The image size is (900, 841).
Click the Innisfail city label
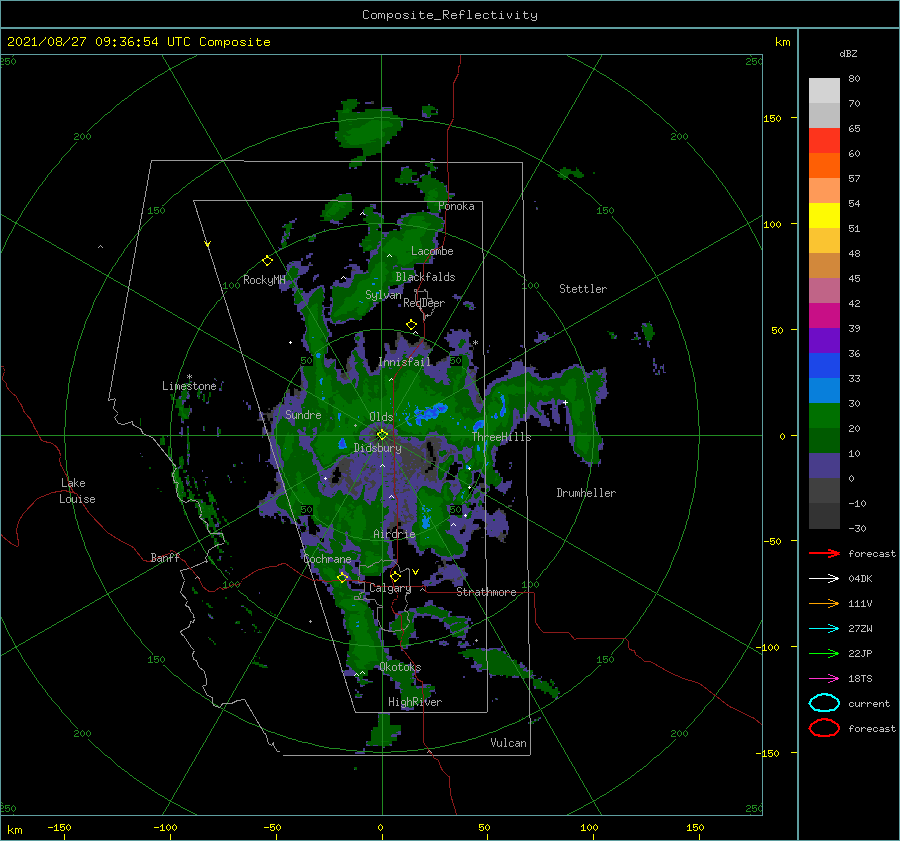pos(404,362)
